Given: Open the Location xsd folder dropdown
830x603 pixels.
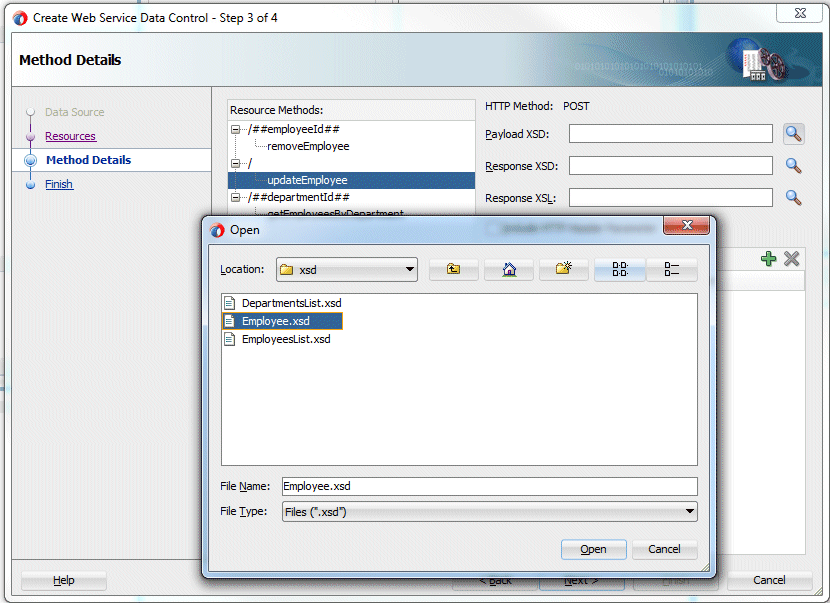Looking at the screenshot, I should (347, 269).
